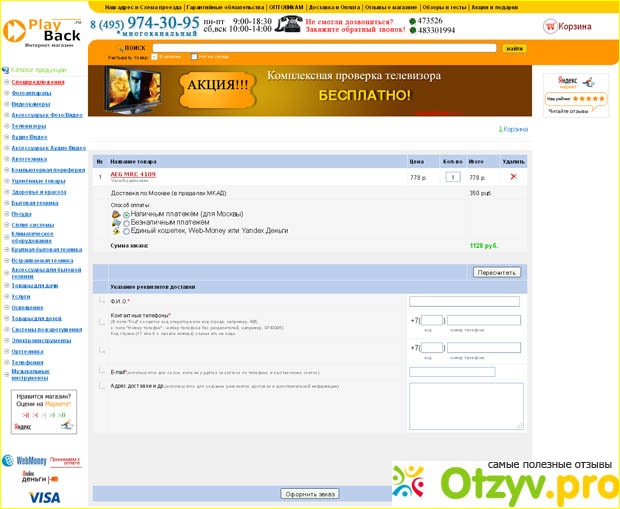Image resolution: width=620 pixels, height=509 pixels.
Task: Select the Безналичным платежём payment option
Action: [126, 223]
